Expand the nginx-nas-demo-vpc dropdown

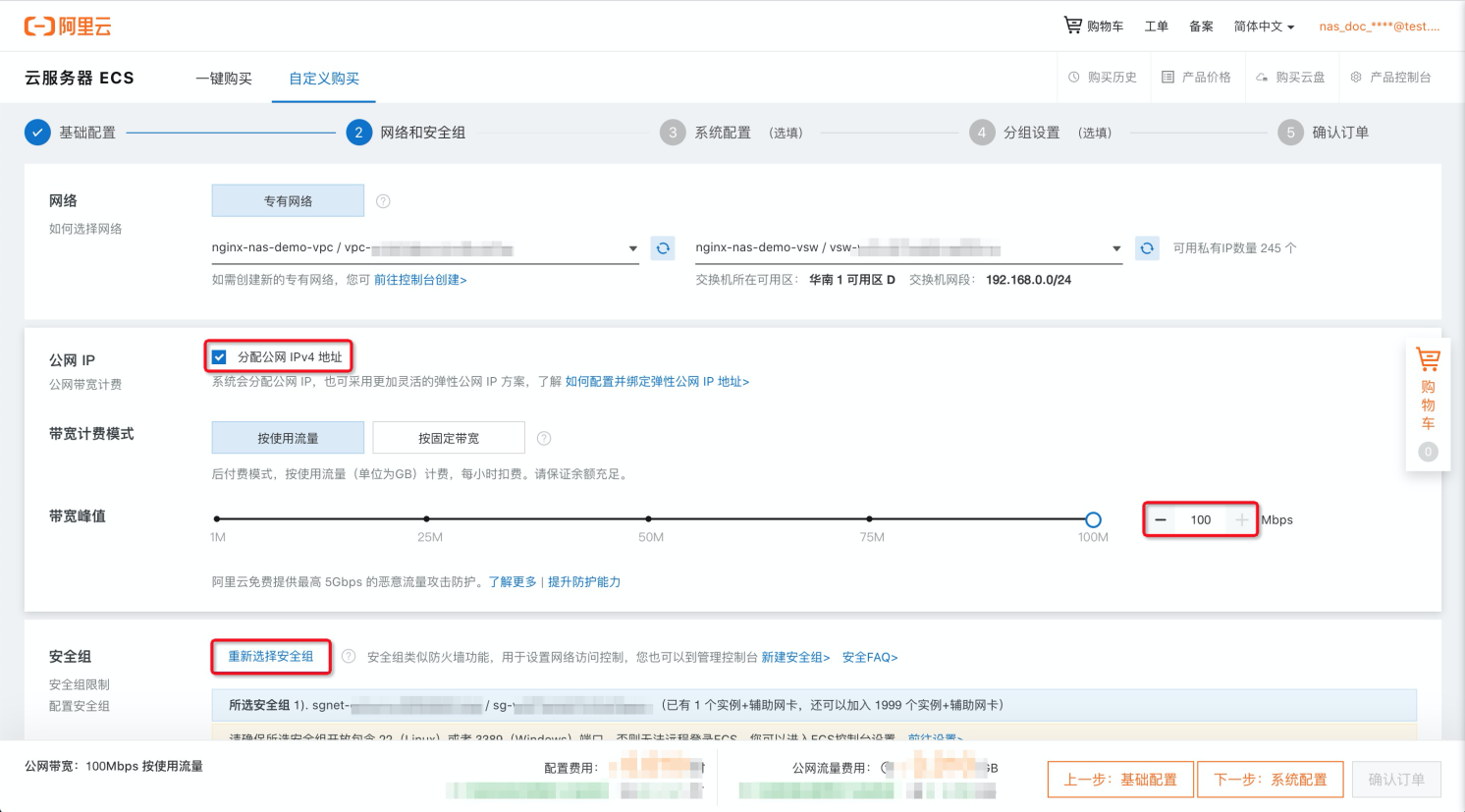(425, 248)
